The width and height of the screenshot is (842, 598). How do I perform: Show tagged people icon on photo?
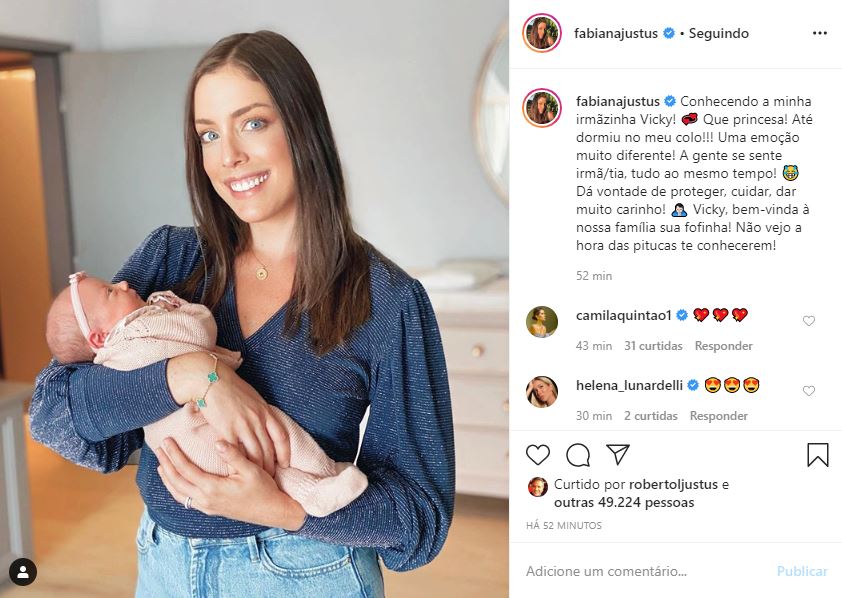pos(23,572)
